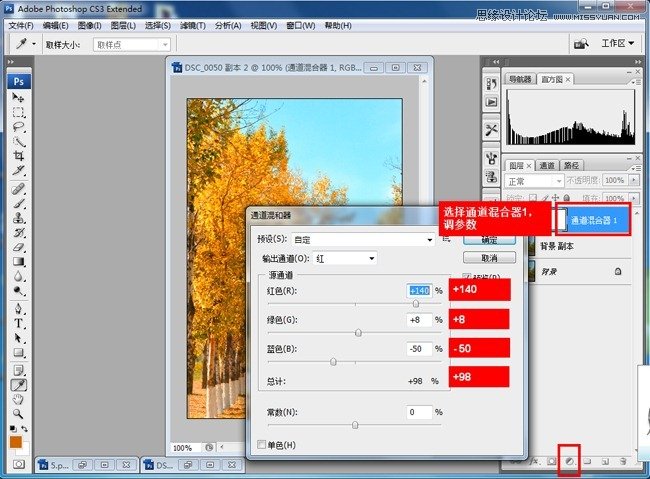
Task: Select the Gradient tool
Action: coord(18,262)
